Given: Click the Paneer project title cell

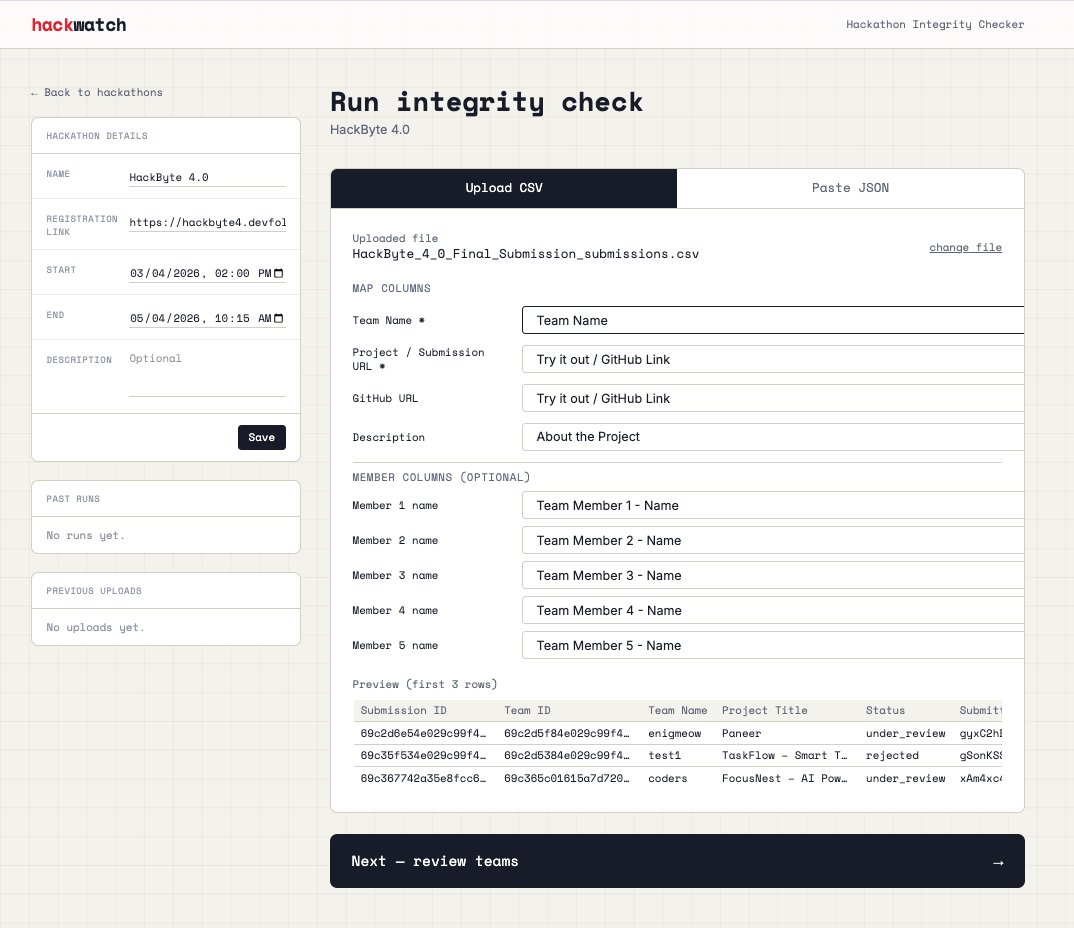Looking at the screenshot, I should 741,733.
